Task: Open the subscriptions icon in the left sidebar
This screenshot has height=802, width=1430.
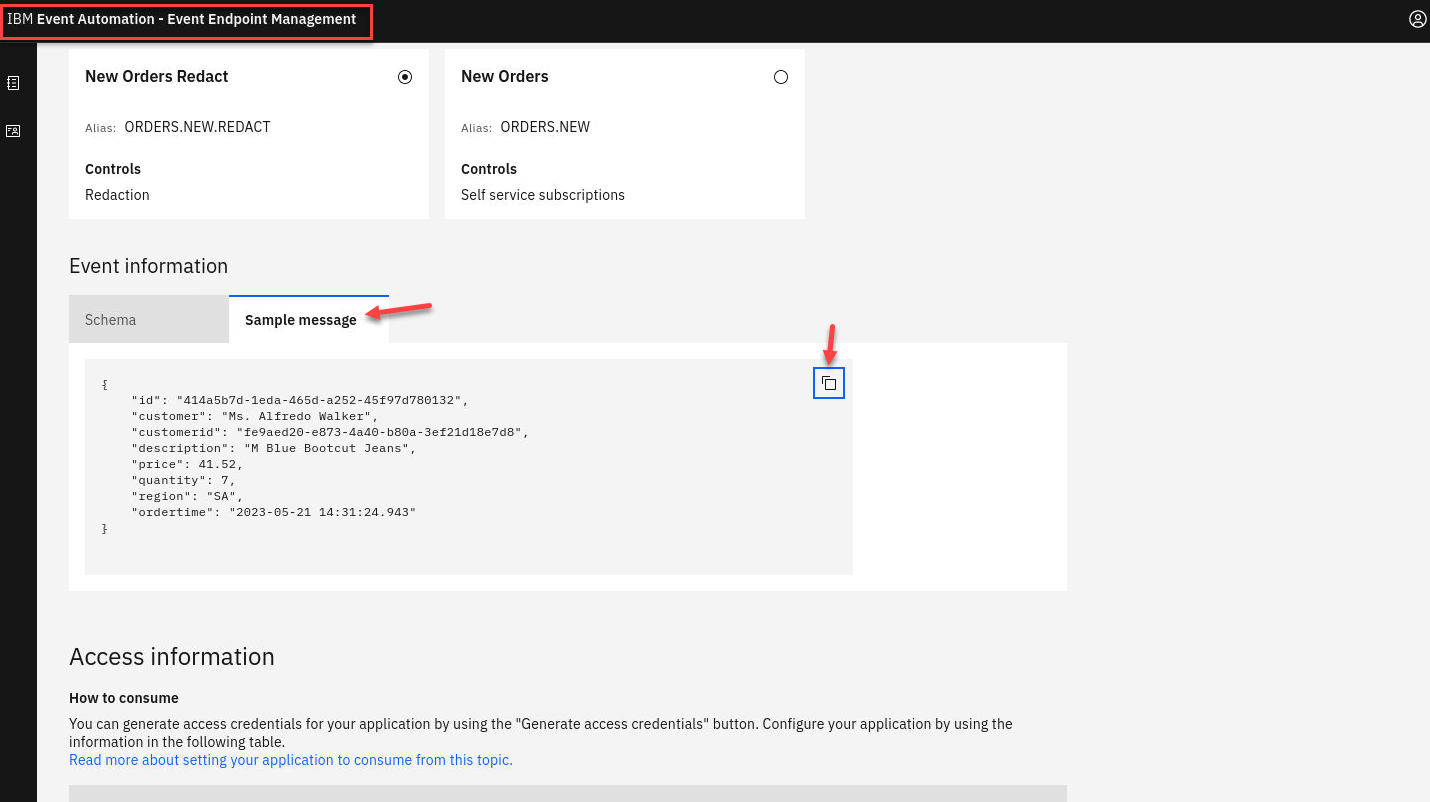Action: pyautogui.click(x=13, y=131)
